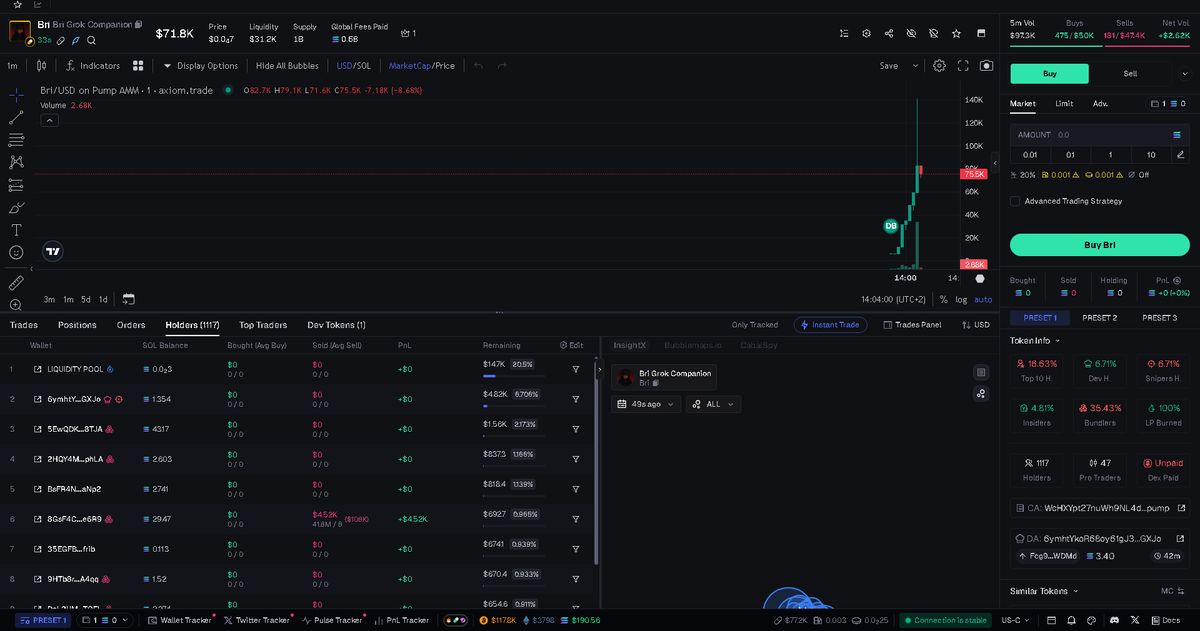Click candlestick chart style icon
Image resolution: width=1200 pixels, height=631 pixels.
click(41, 66)
